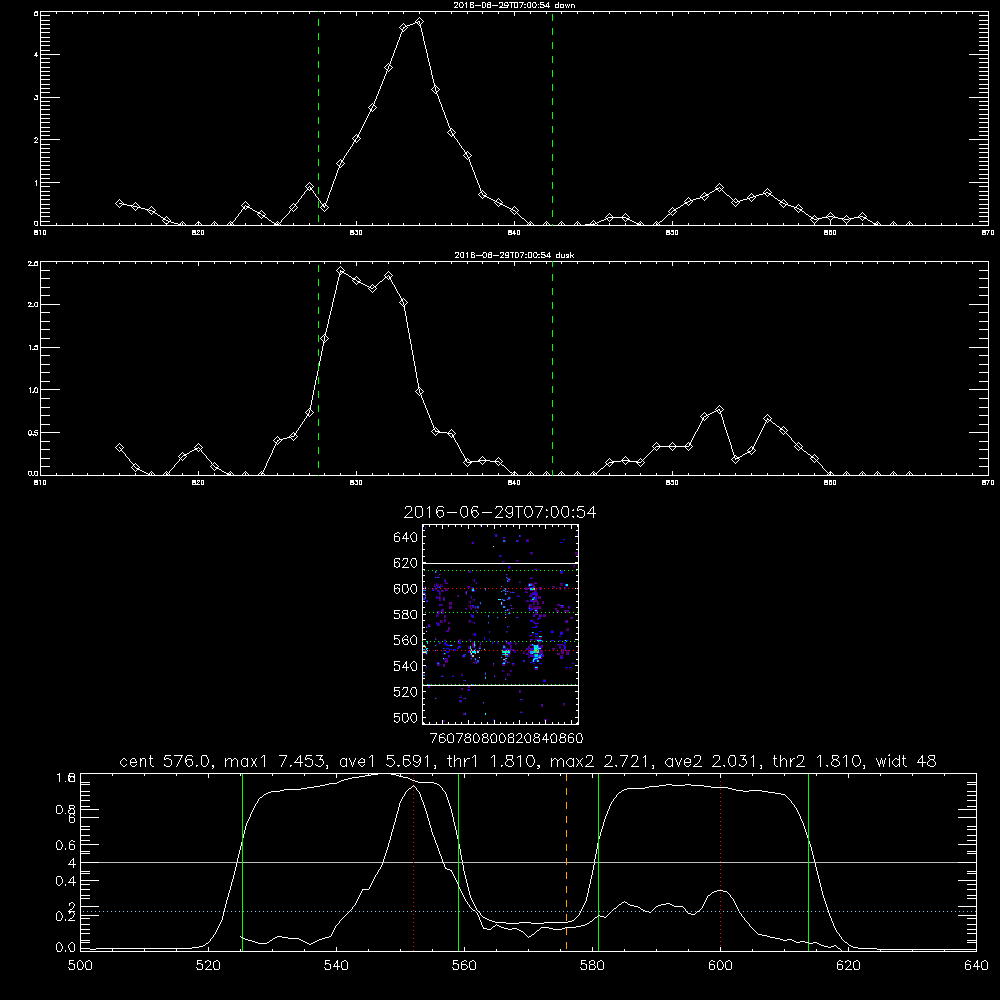Click the right green dashed line in dusk plot
This screenshot has height=1000, width=1000.
pos(552,369)
